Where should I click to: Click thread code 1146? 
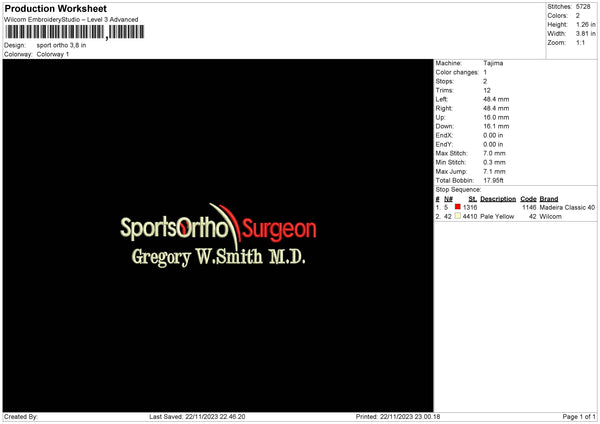pos(529,207)
